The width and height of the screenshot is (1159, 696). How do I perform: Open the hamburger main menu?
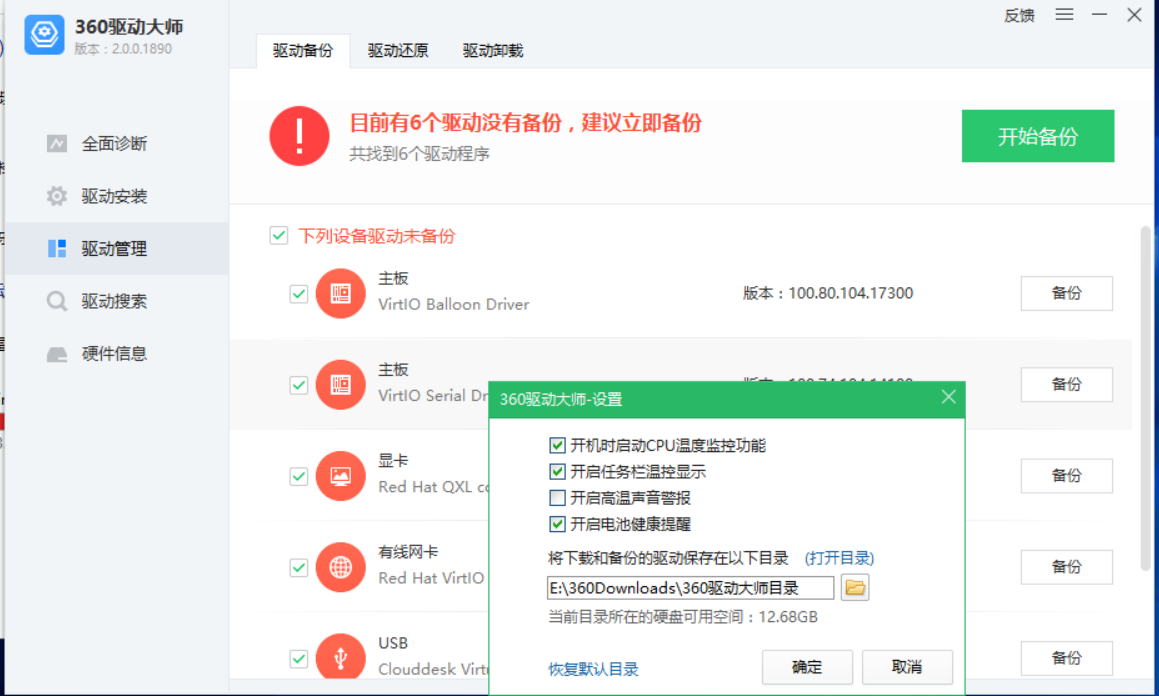1064,15
